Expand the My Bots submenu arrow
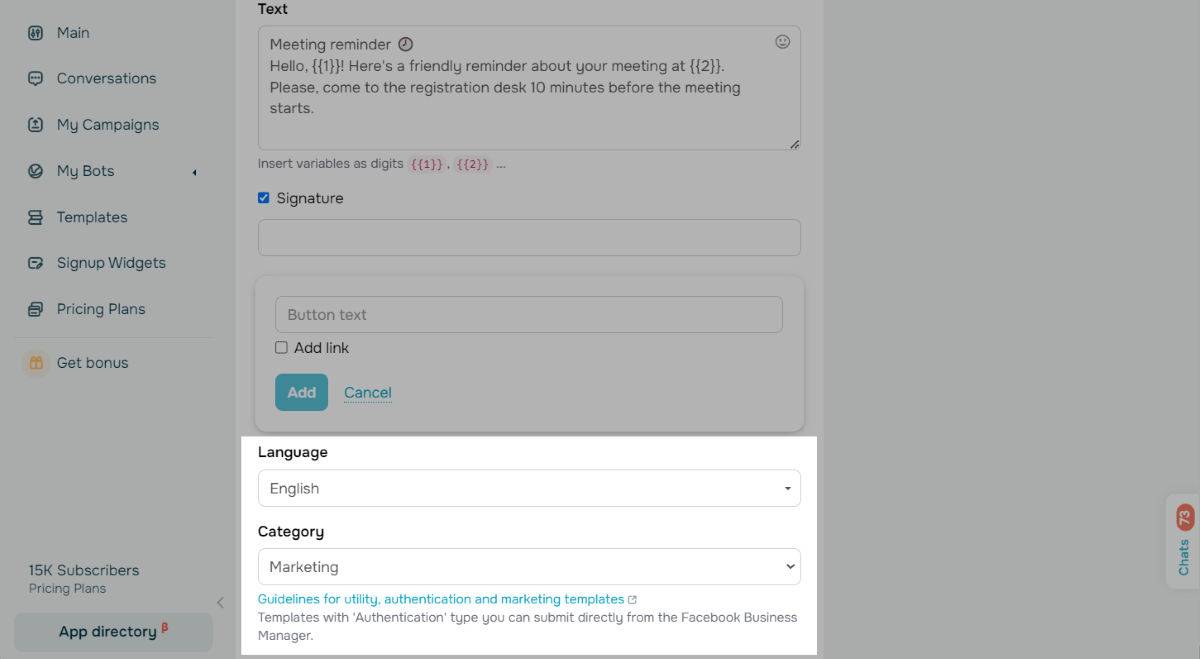This screenshot has width=1200, height=659. [x=194, y=172]
